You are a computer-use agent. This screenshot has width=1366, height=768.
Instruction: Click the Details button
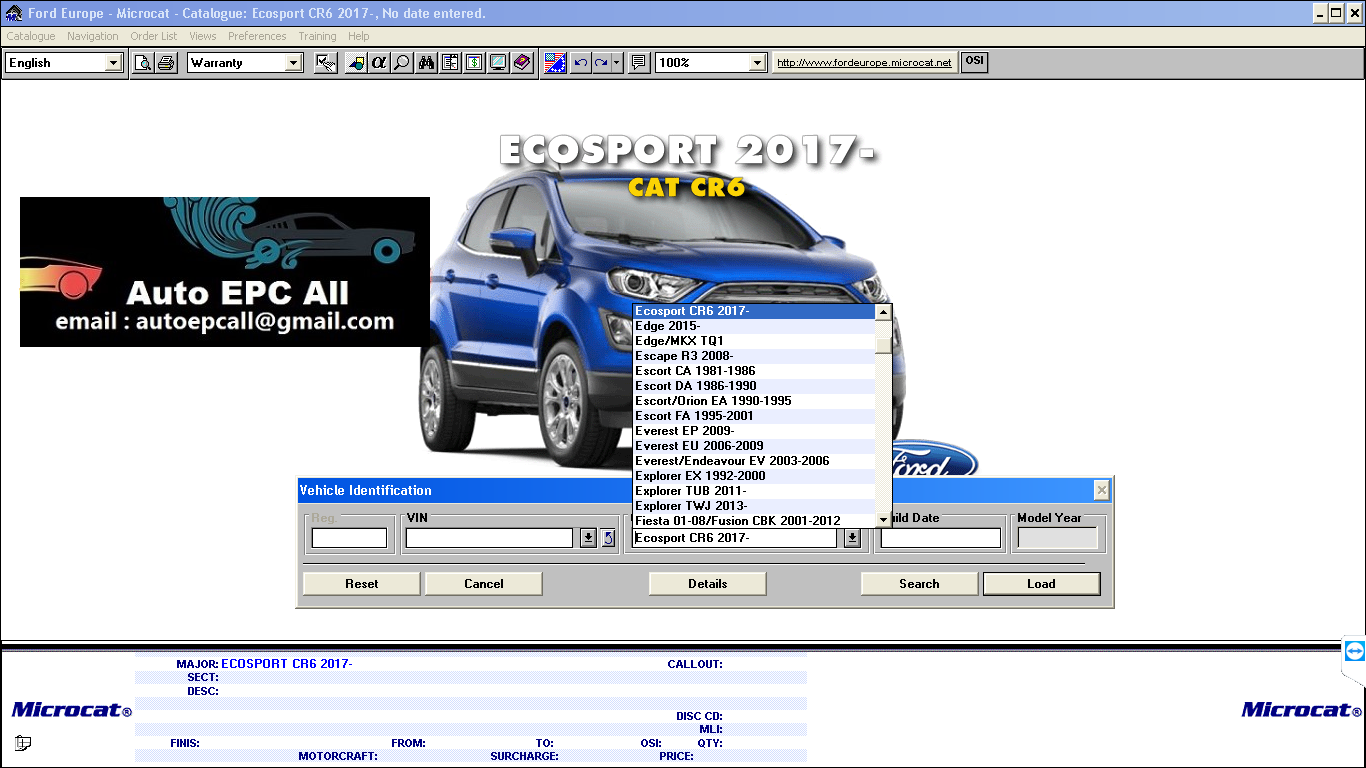point(708,584)
